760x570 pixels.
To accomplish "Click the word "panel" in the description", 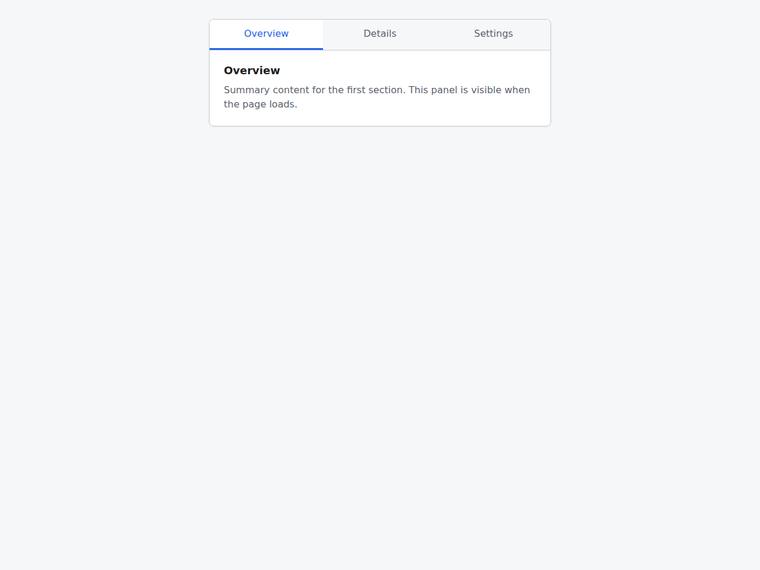I will 444,90.
